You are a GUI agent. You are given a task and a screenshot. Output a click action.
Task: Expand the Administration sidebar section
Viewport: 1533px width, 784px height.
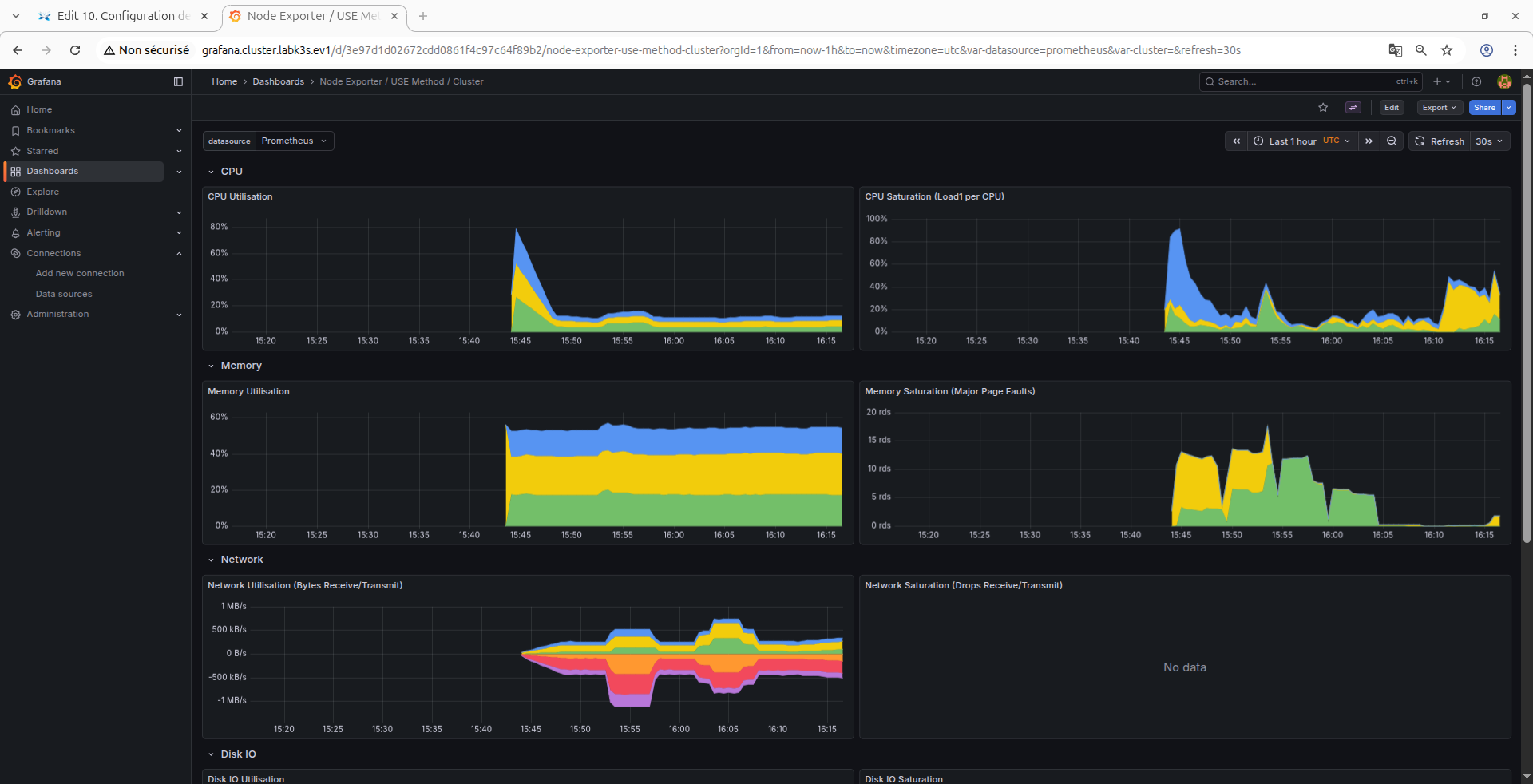coord(96,315)
